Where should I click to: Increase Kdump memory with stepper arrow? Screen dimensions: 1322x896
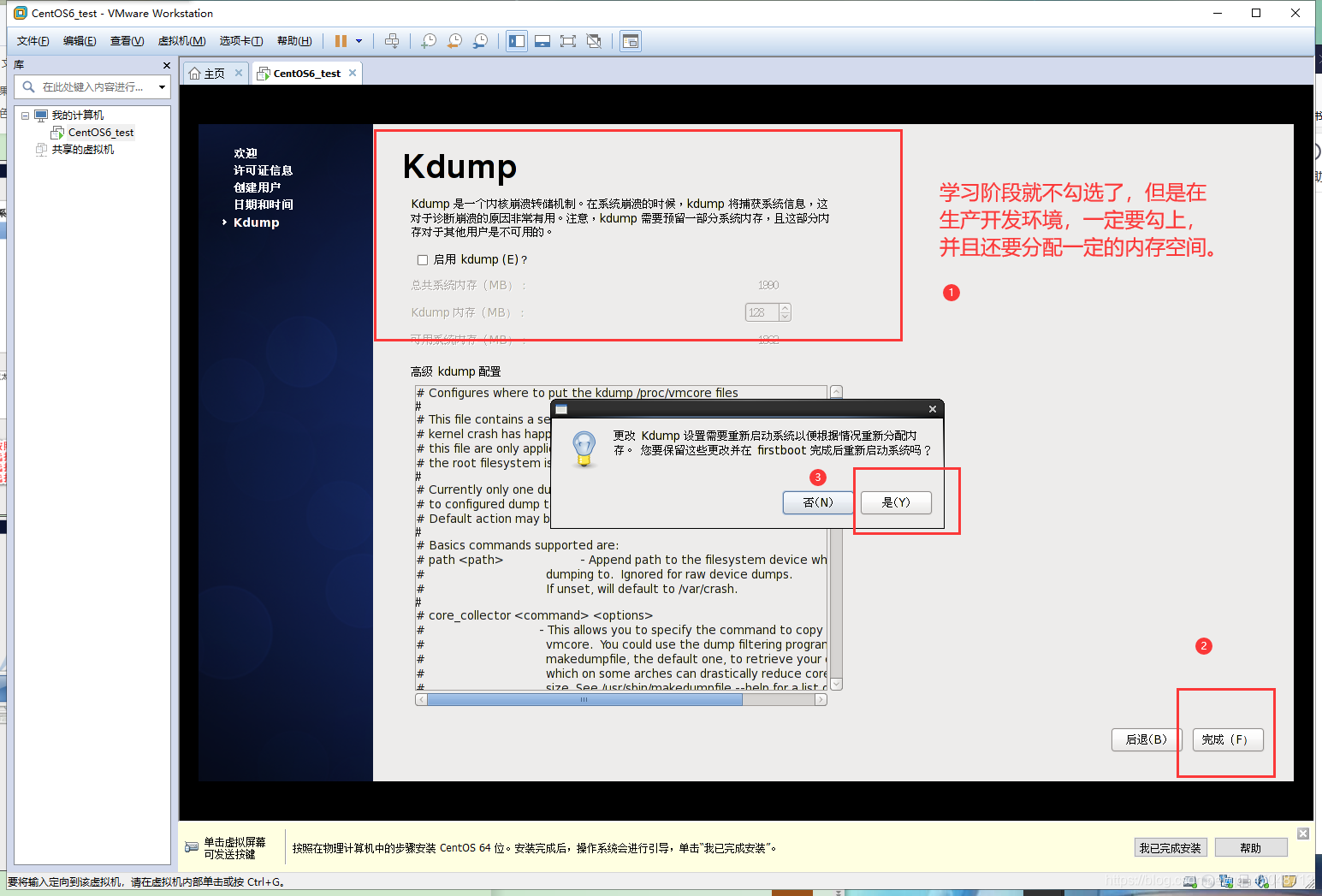[785, 308]
